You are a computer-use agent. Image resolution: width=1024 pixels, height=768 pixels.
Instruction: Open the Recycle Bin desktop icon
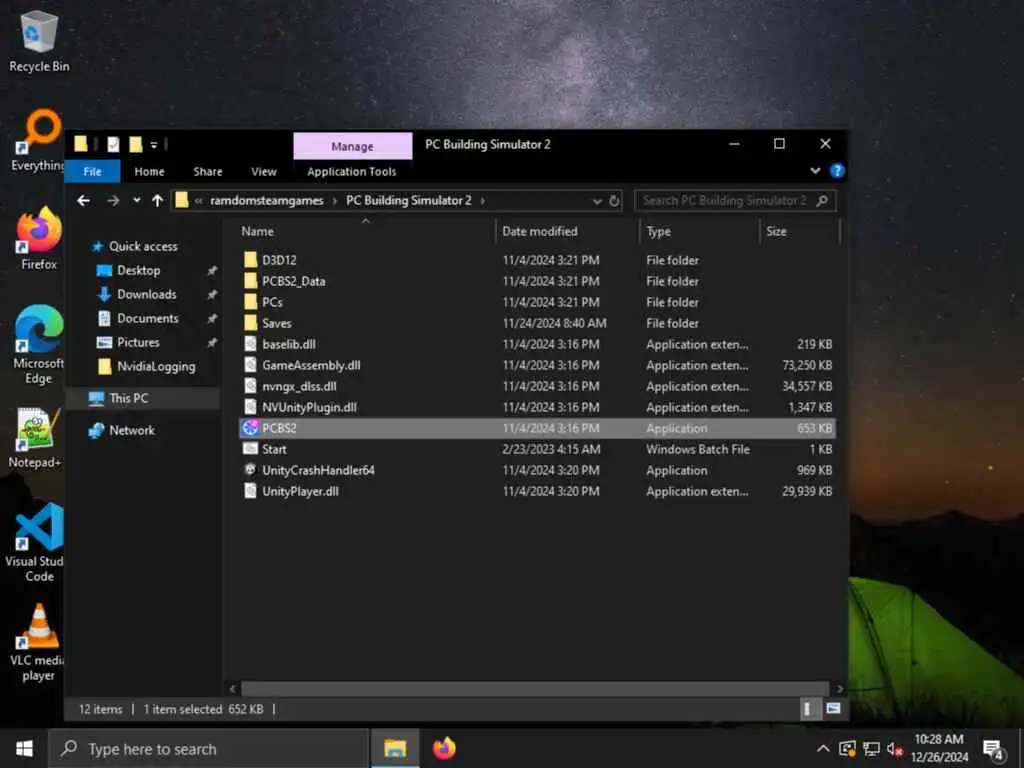39,42
